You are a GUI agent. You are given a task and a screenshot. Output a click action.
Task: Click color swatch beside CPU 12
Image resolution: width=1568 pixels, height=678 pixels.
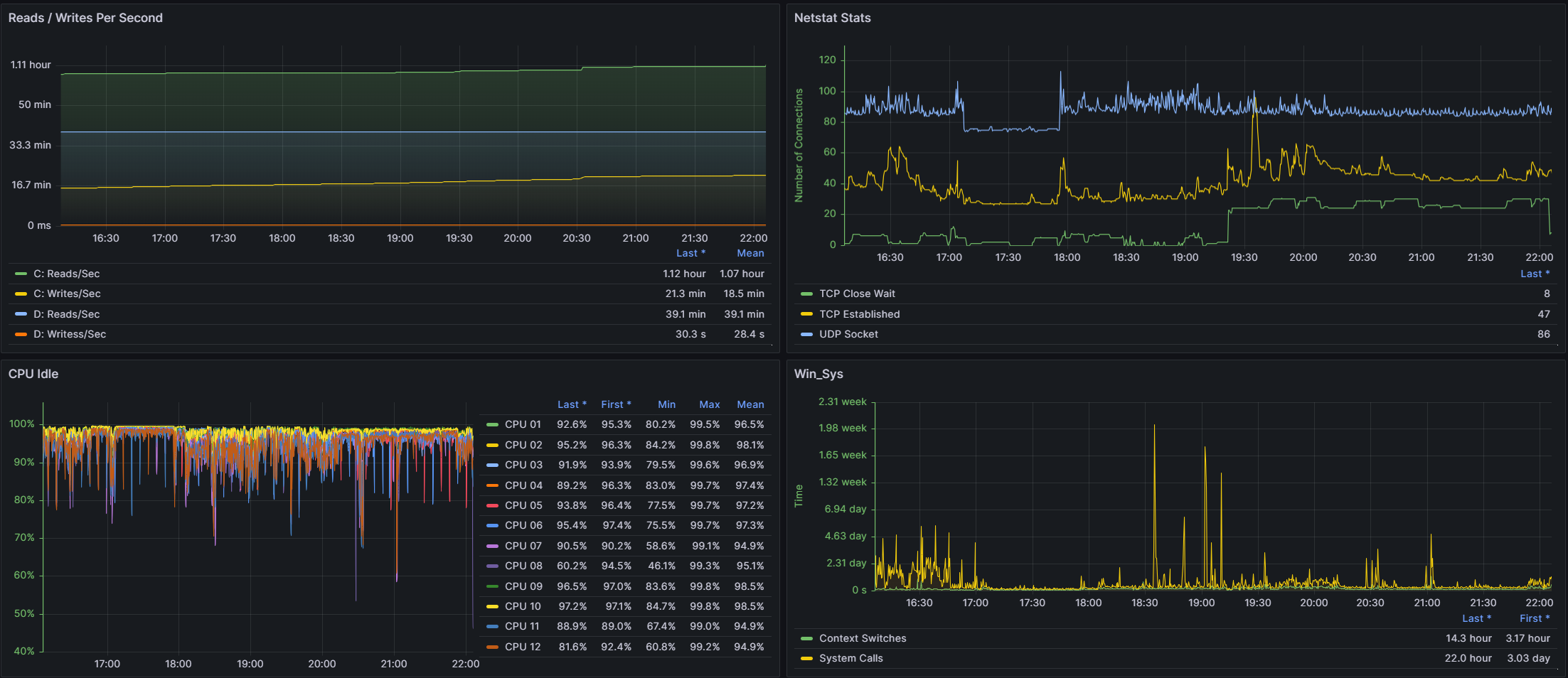(x=492, y=647)
